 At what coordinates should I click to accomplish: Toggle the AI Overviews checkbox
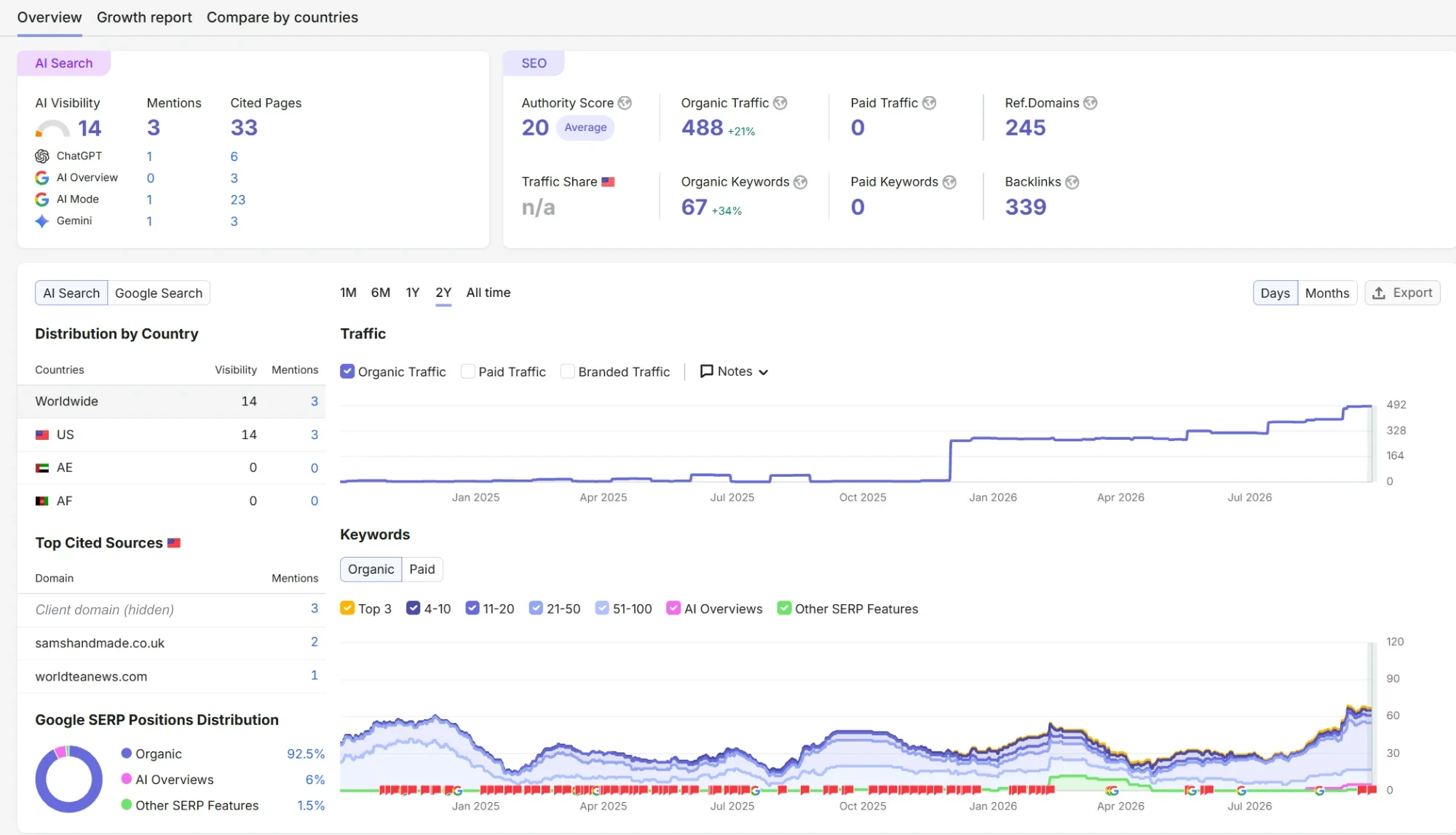tap(673, 609)
